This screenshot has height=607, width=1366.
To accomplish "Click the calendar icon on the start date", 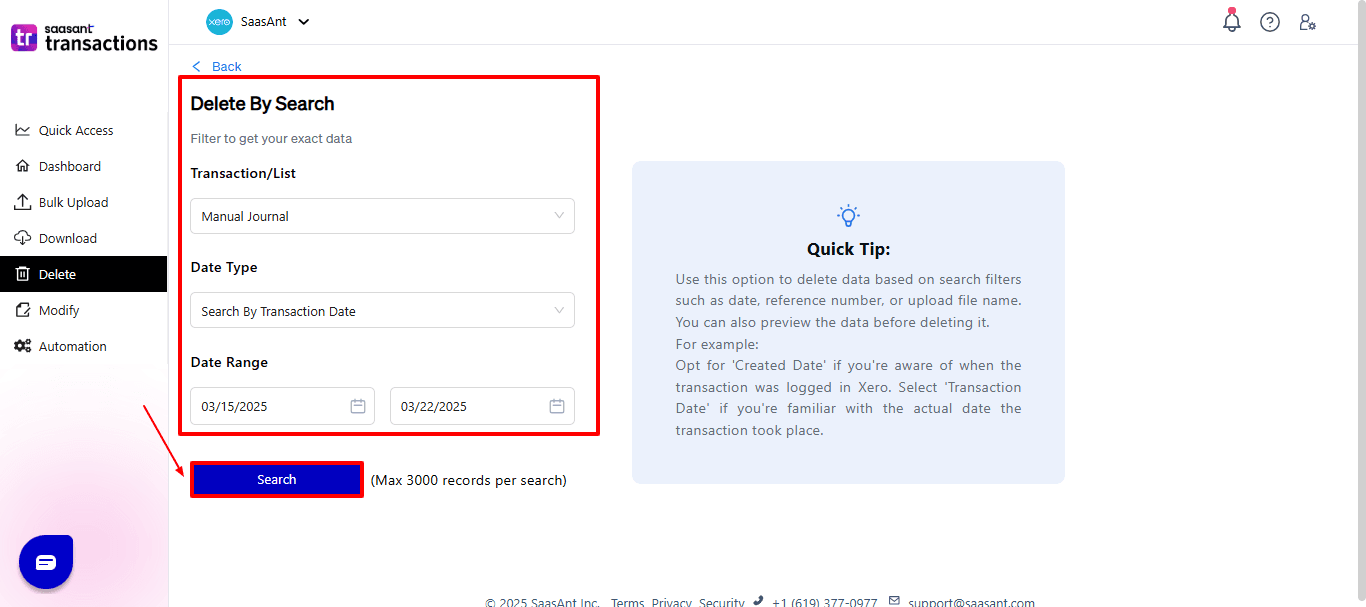I will click(358, 405).
